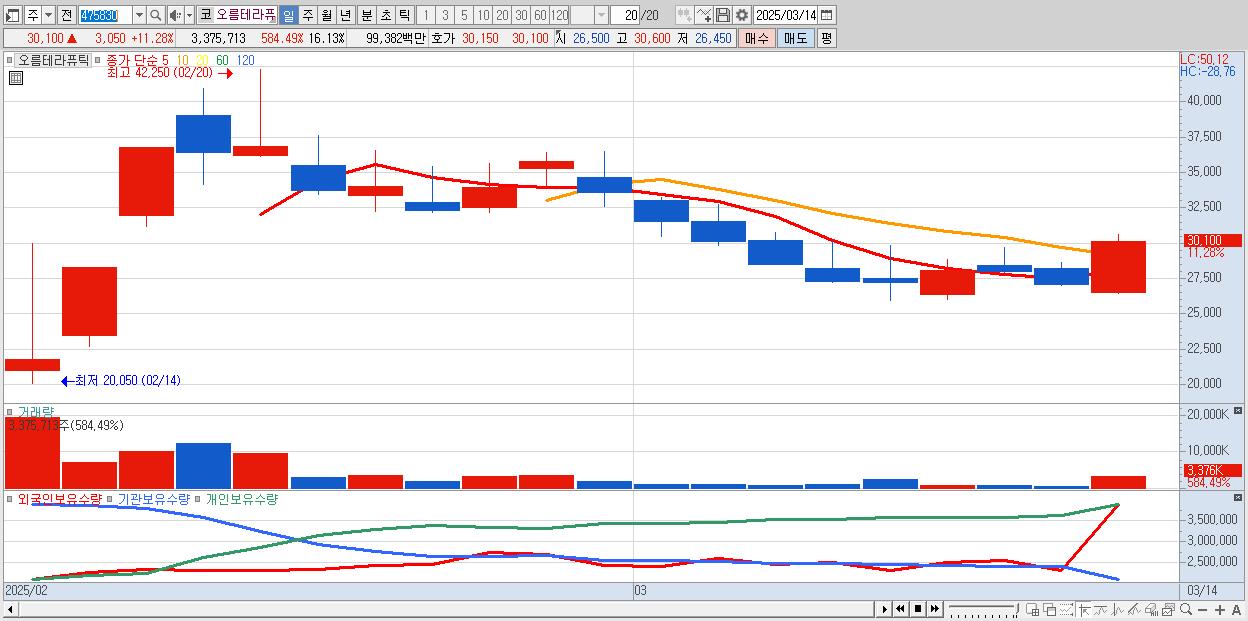
Task: Click the data grid icon under stock label
Action: 16,78
